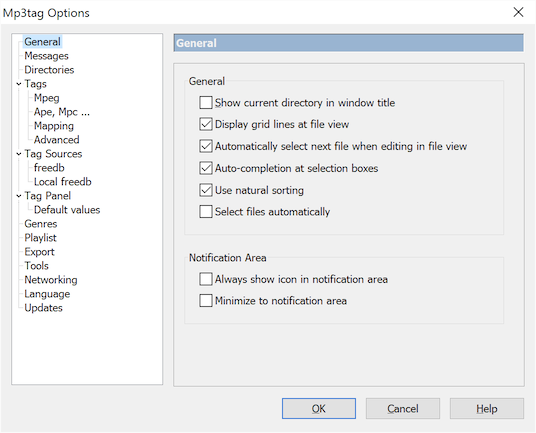Screen dimensions: 536x433
Task: Select Directories in the options tree
Action: (x=49, y=70)
